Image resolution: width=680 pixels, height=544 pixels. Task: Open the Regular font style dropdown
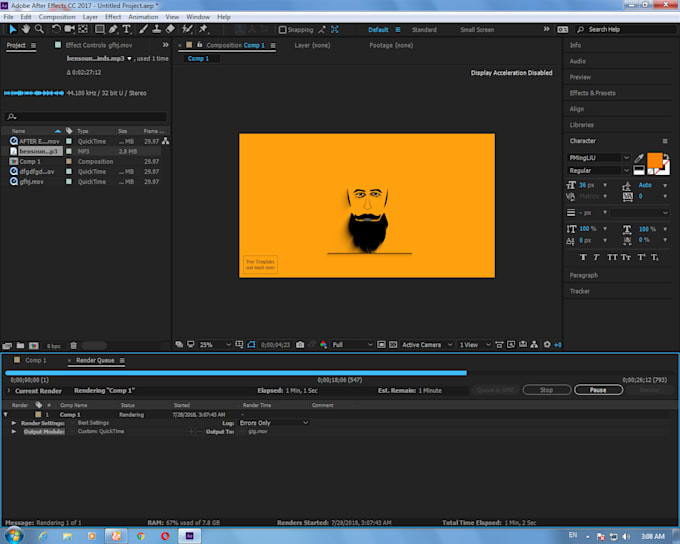pyautogui.click(x=598, y=170)
